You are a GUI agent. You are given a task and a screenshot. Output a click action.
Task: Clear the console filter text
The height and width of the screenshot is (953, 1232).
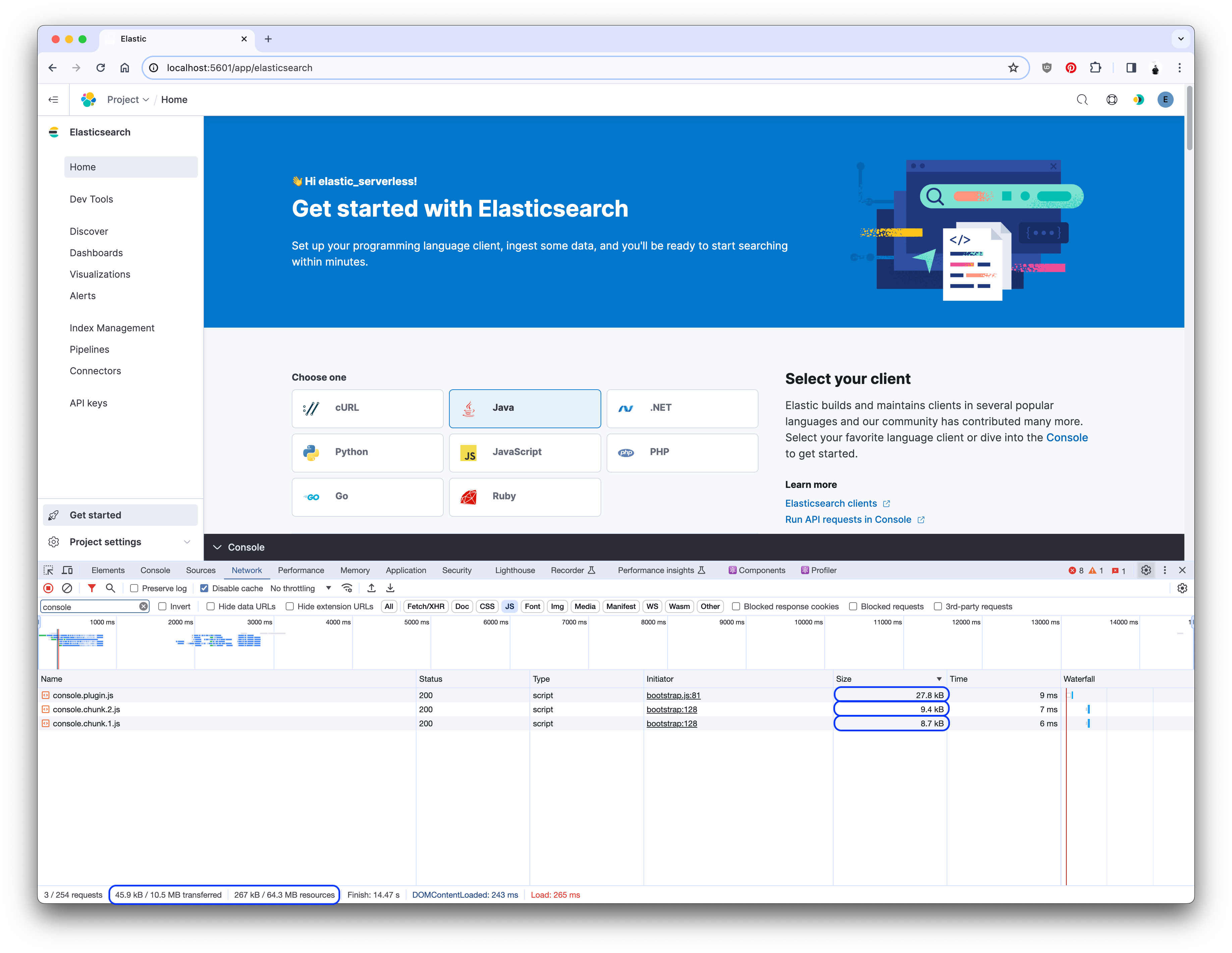tap(143, 607)
